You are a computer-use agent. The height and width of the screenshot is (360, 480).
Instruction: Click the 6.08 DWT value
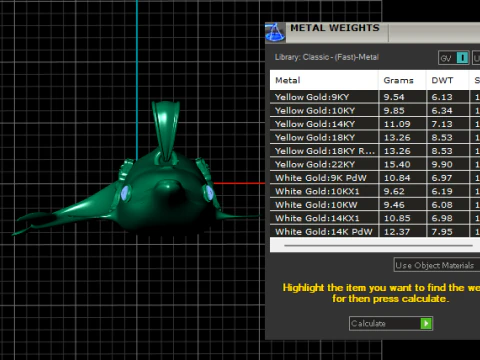coord(442,205)
